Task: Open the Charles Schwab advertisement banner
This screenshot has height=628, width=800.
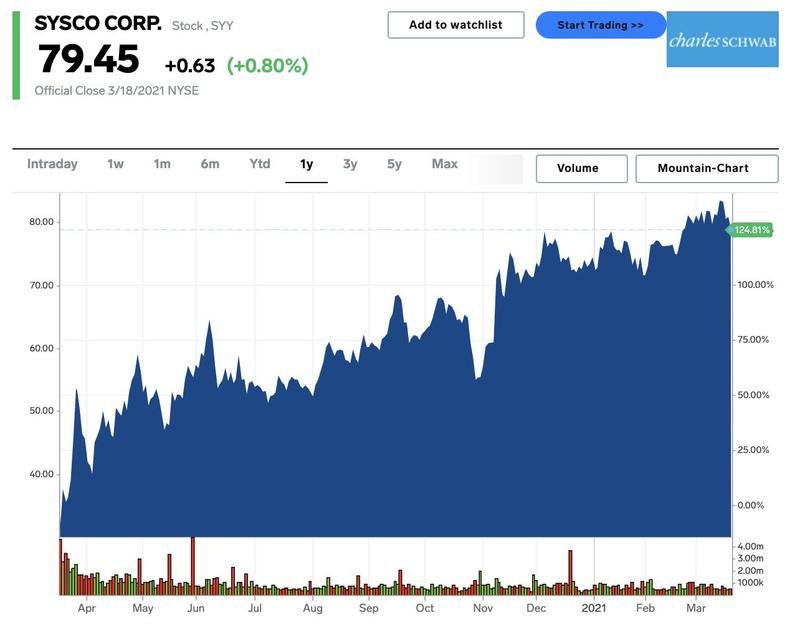Action: click(x=722, y=39)
